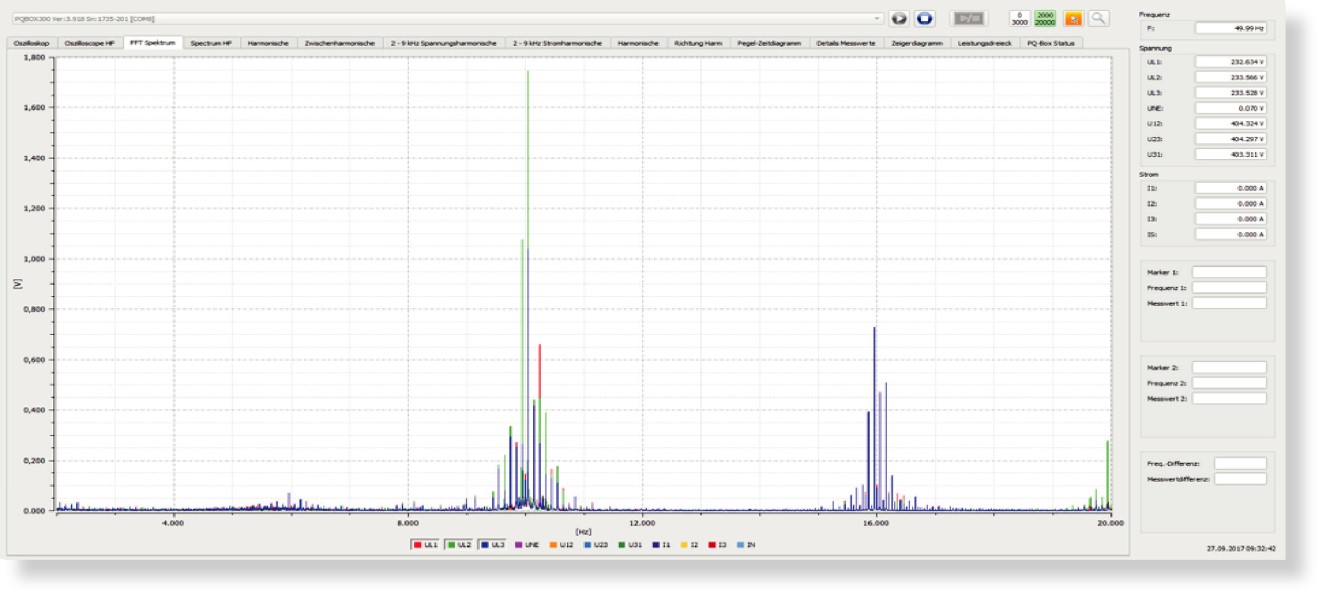Start measurement with the play button
The width and height of the screenshot is (1318, 592).
[x=898, y=18]
